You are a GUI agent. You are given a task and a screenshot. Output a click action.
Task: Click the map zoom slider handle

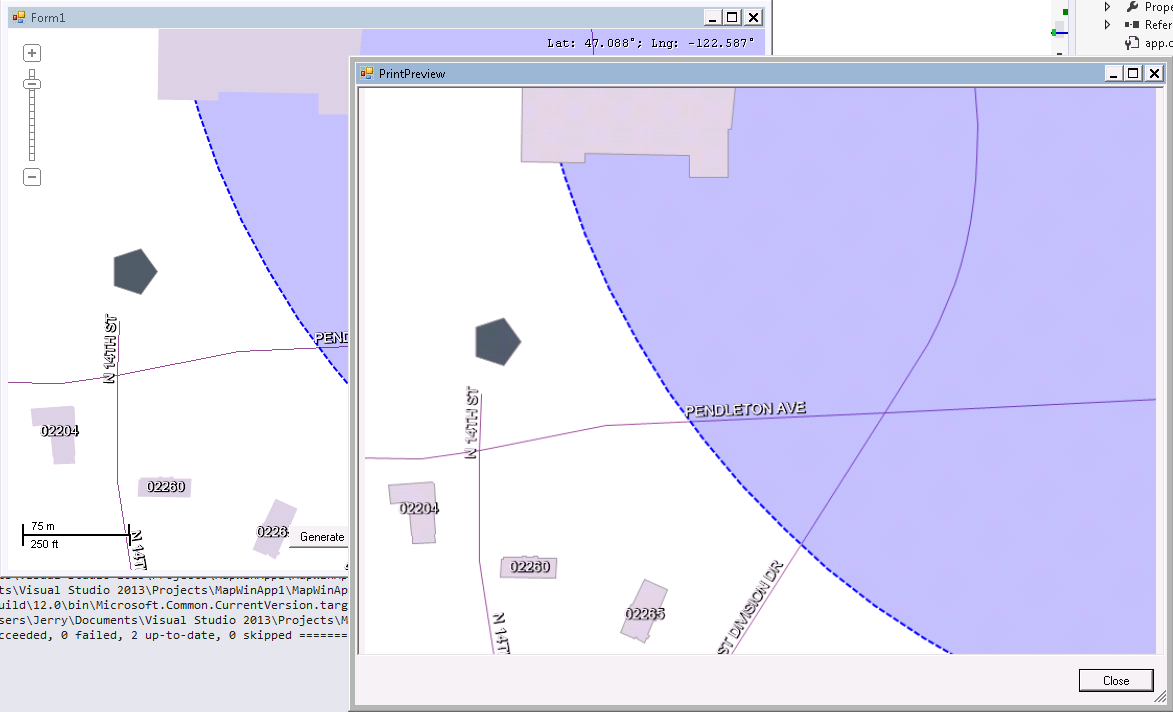32,85
